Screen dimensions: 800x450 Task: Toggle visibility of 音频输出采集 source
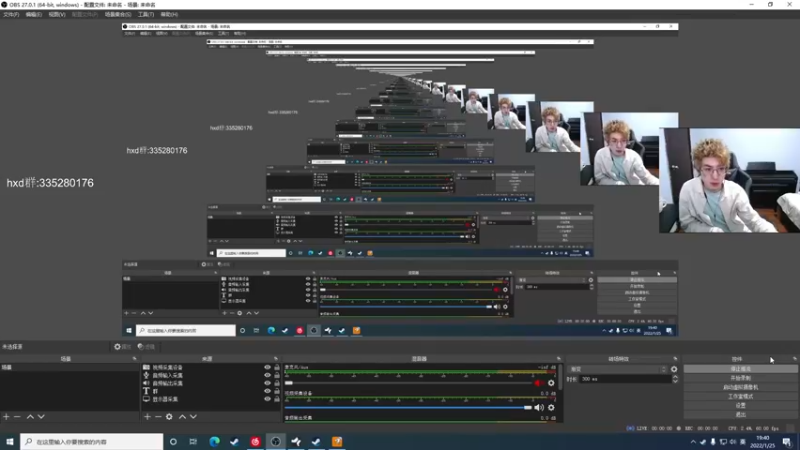(267, 383)
